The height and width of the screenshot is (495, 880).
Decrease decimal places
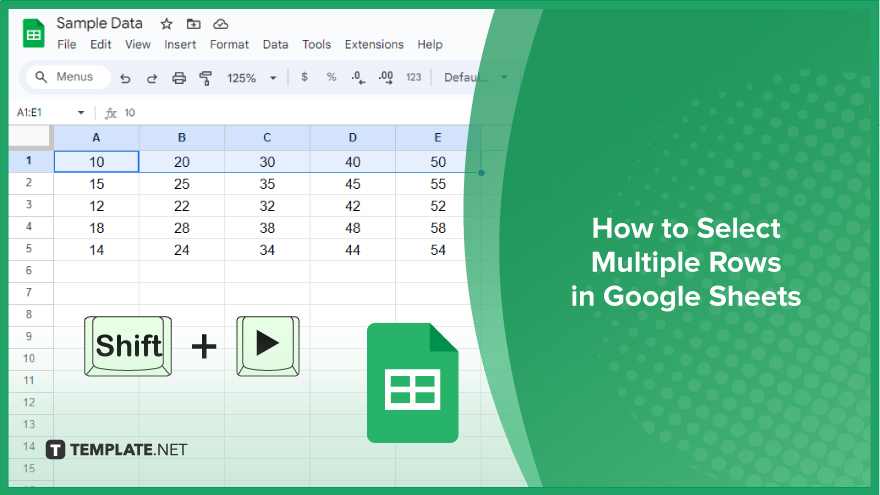(x=358, y=77)
